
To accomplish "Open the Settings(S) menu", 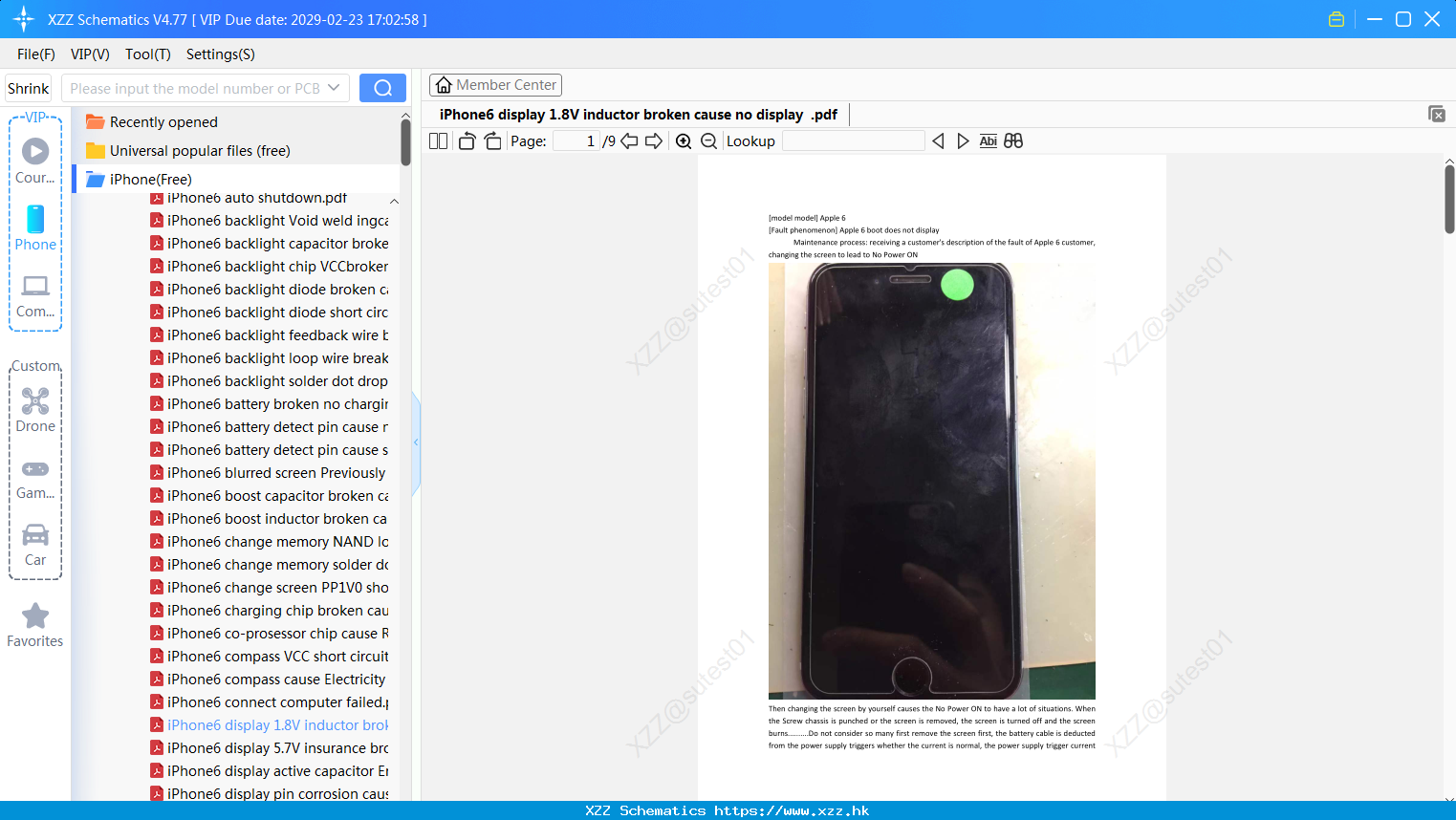I will (x=221, y=54).
